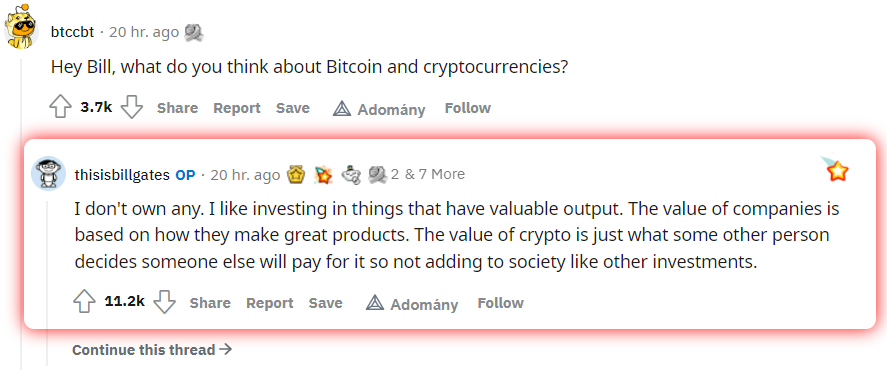Image resolution: width=887 pixels, height=370 pixels.
Task: Click the rocket award icon on Bill Gates' reply
Action: tap(324, 175)
